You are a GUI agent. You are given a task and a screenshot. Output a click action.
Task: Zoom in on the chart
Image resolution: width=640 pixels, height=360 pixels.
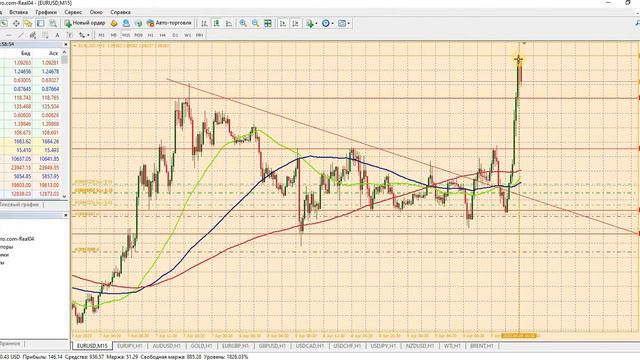(x=243, y=23)
